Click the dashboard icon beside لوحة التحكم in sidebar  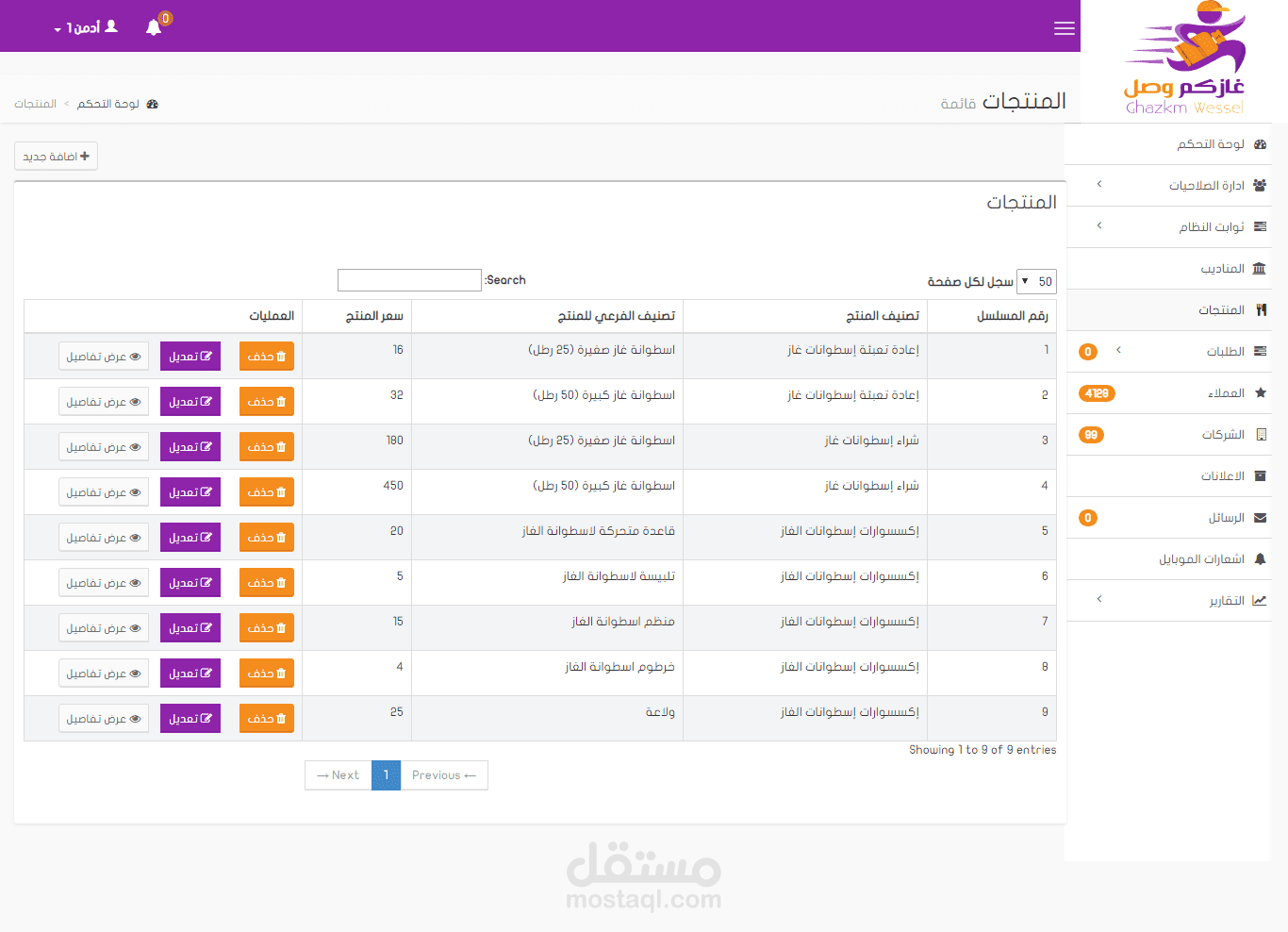tap(1261, 144)
